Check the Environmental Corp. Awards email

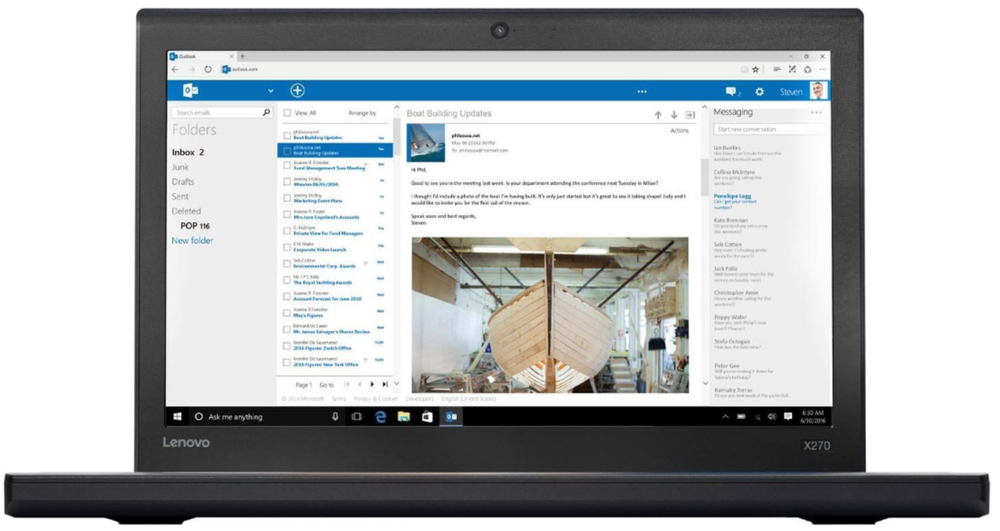point(287,263)
